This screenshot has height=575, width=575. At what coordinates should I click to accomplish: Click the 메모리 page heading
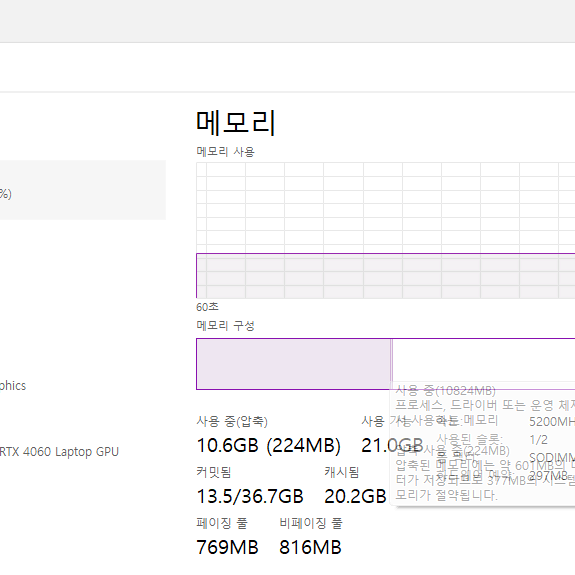tap(236, 123)
